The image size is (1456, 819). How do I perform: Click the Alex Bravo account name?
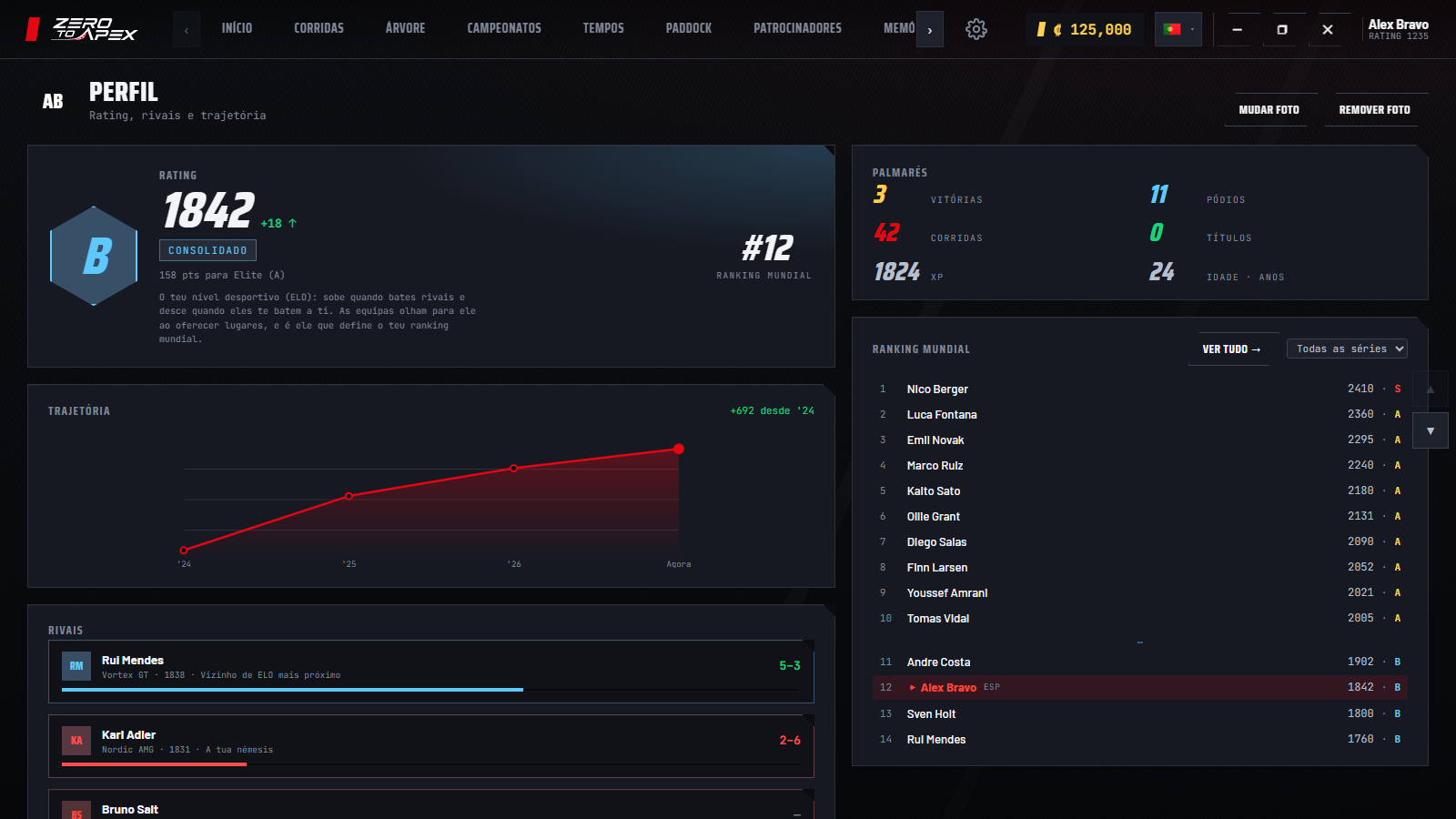click(1398, 25)
